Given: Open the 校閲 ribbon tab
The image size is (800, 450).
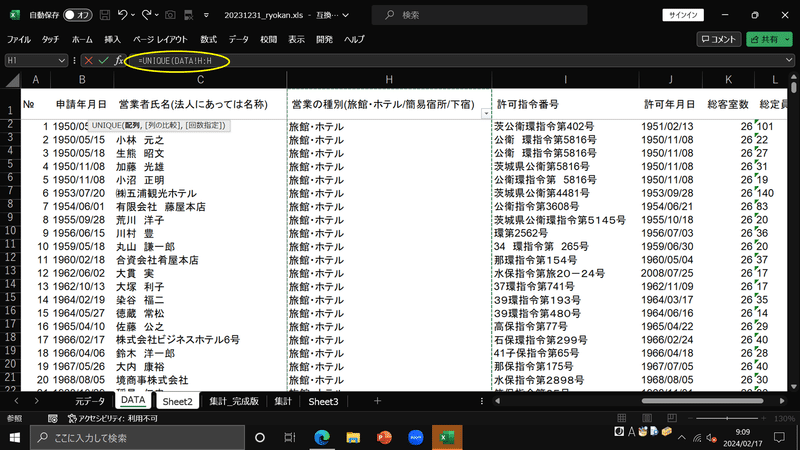Looking at the screenshot, I should coord(268,39).
